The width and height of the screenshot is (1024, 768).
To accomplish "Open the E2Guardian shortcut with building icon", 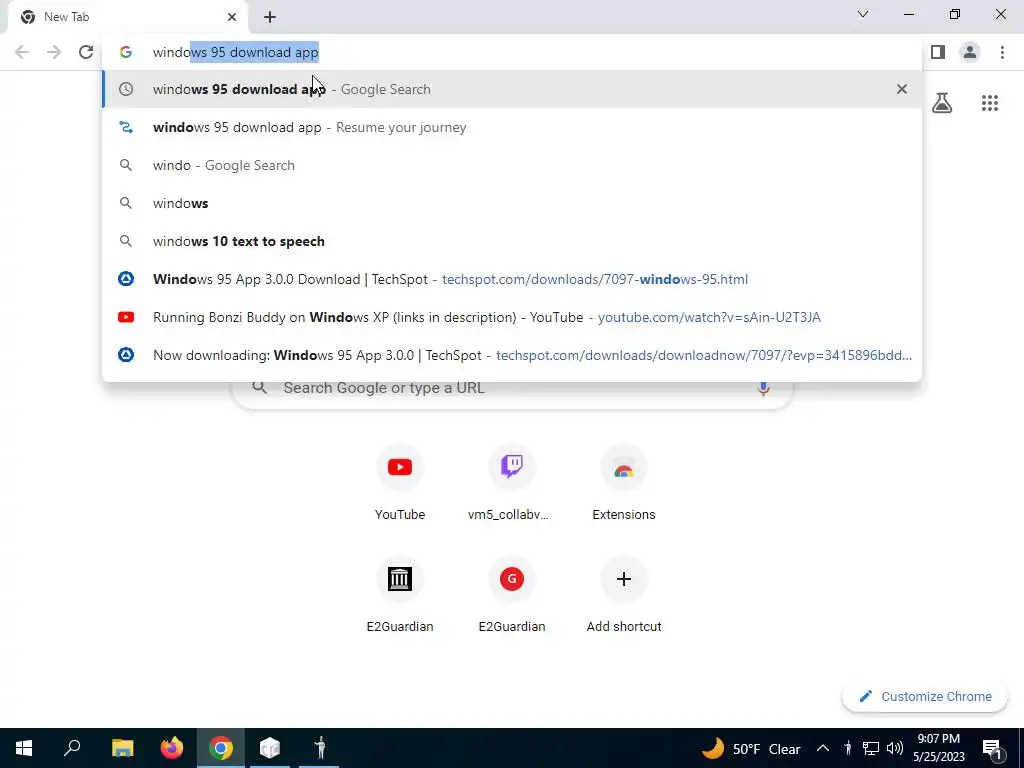I will (400, 596).
